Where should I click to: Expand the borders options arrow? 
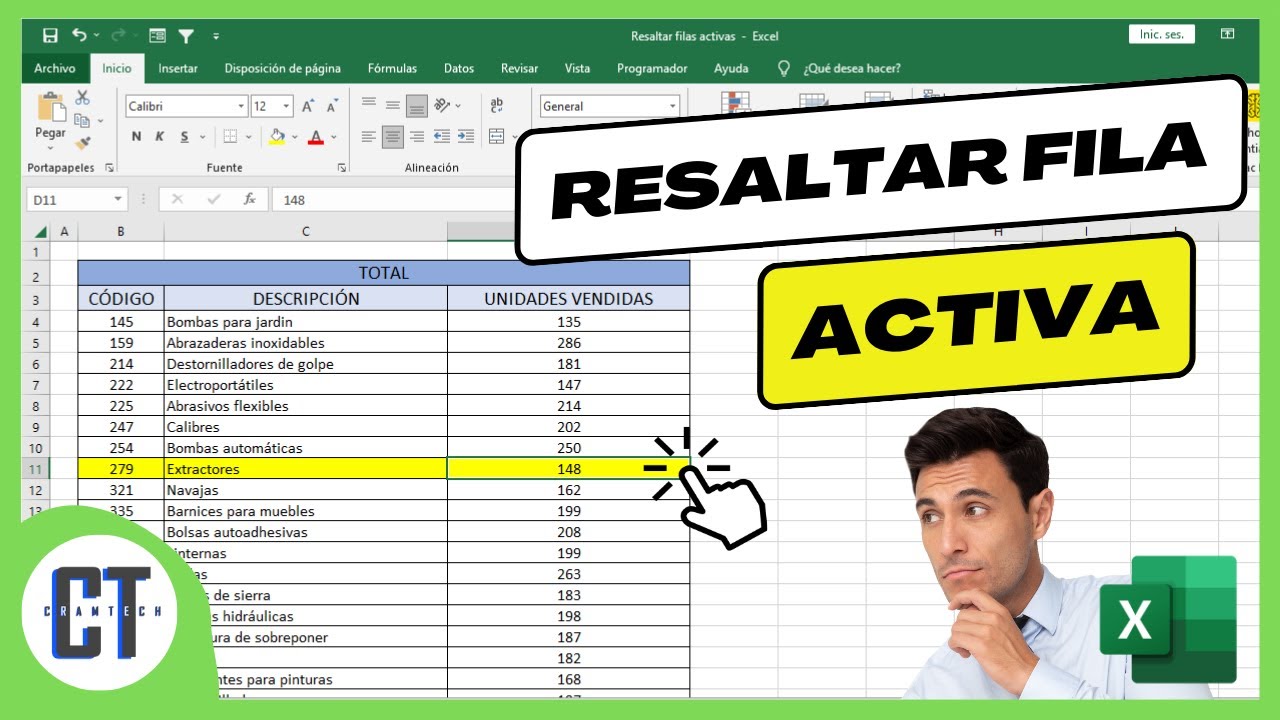click(x=249, y=137)
